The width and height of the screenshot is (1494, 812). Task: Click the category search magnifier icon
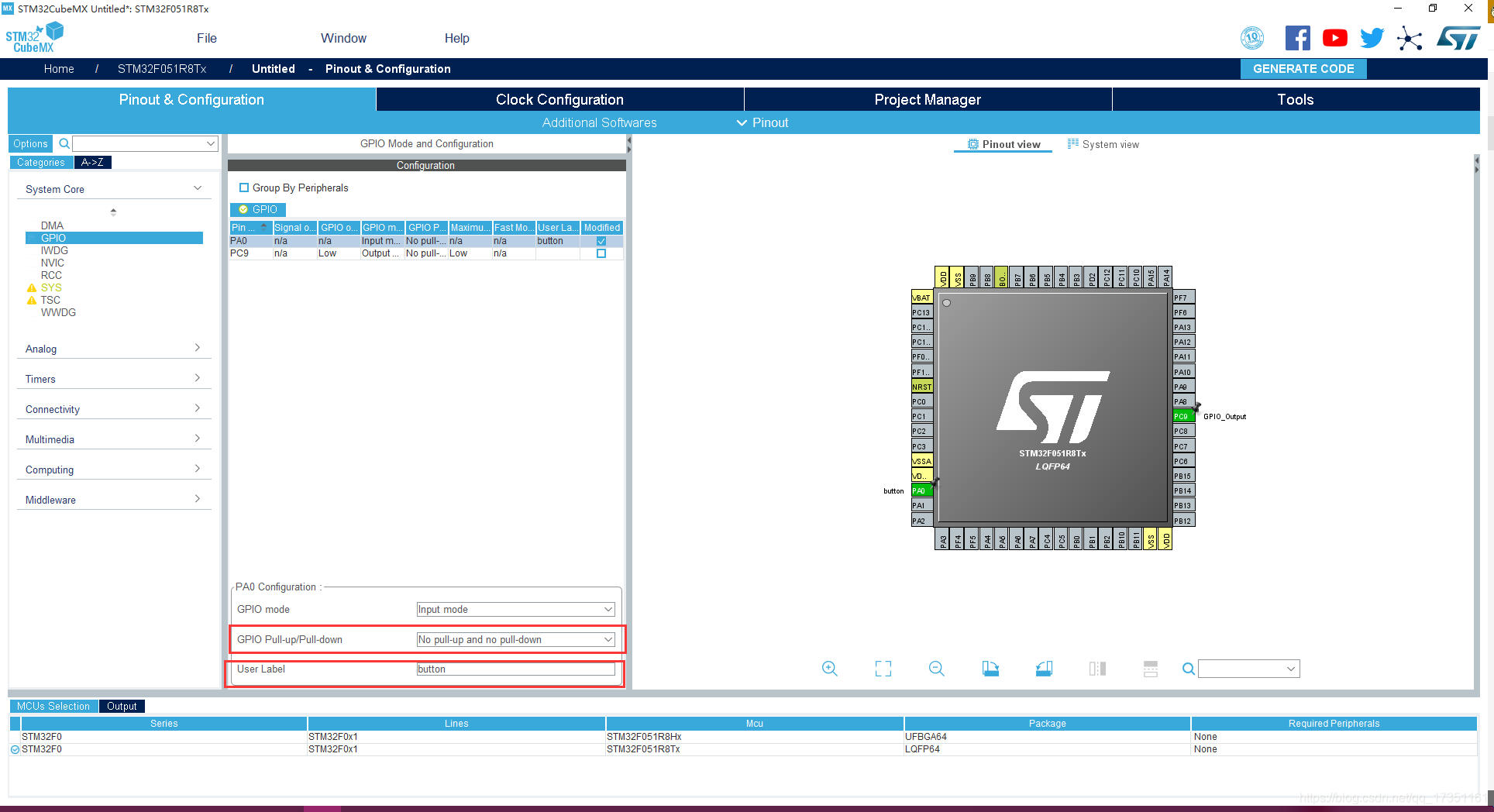(64, 143)
